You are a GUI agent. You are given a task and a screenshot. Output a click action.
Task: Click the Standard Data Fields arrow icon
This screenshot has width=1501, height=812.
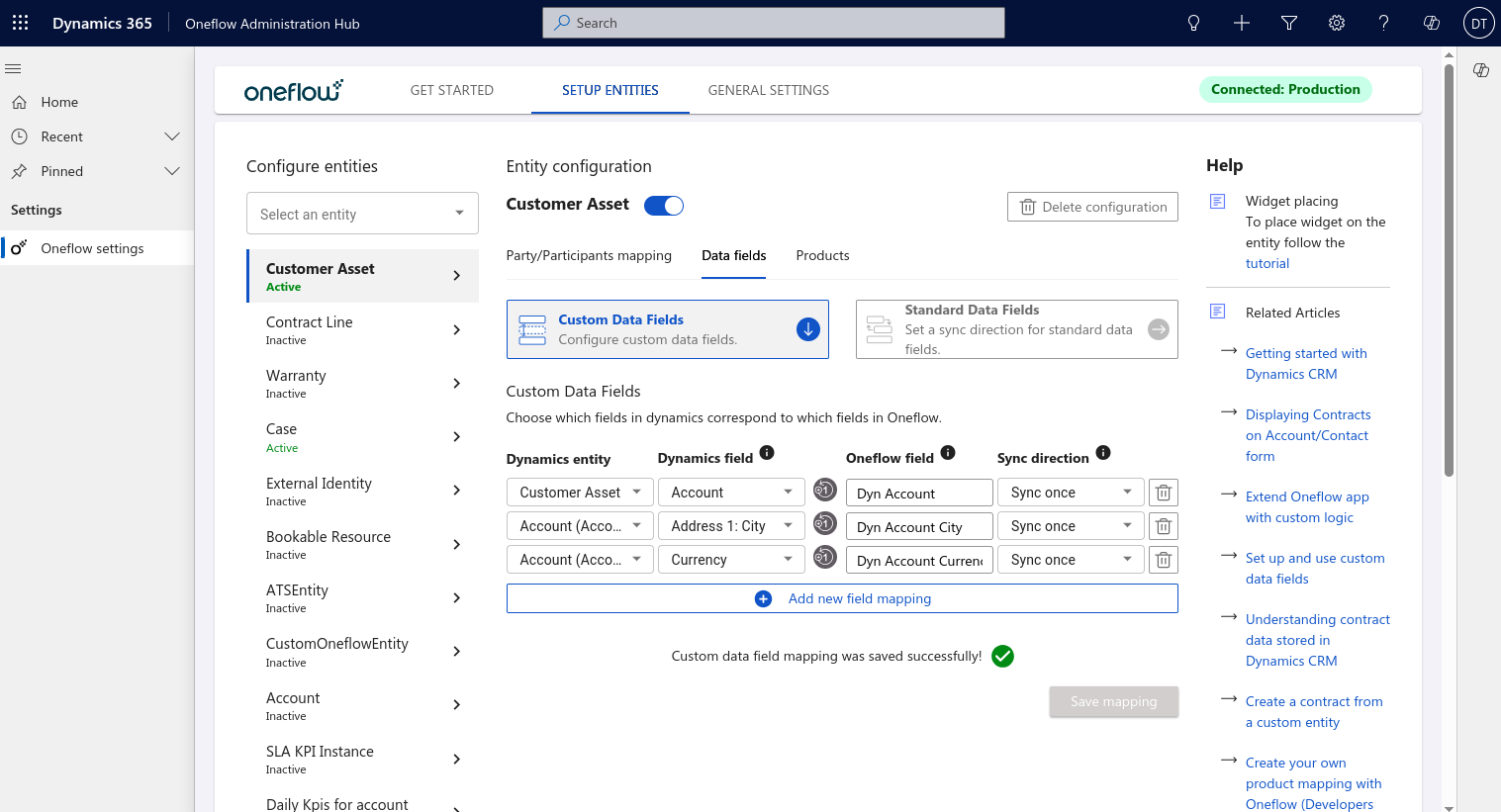(1159, 329)
